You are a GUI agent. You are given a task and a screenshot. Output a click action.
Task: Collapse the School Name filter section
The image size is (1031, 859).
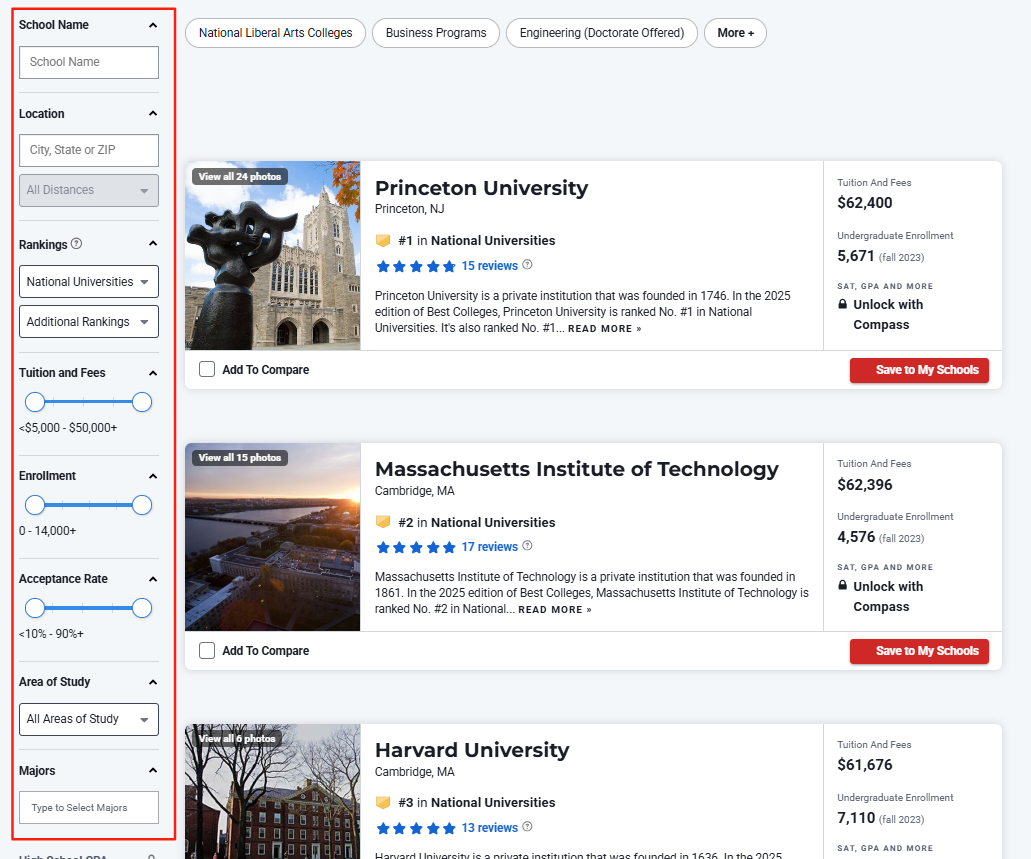[x=153, y=25]
